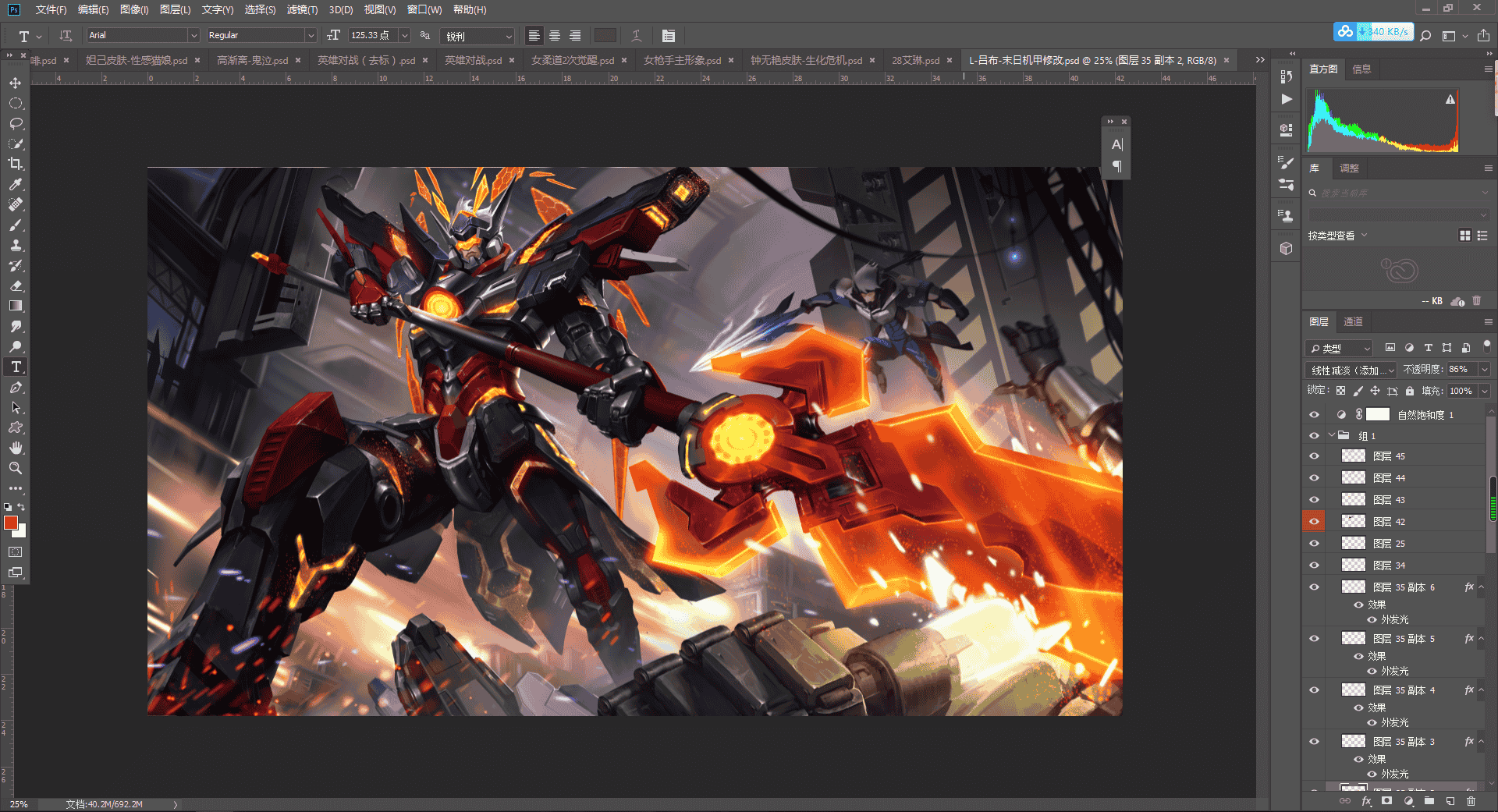Hide the 图层 45 layer
Image resolution: width=1498 pixels, height=812 pixels.
[x=1314, y=456]
